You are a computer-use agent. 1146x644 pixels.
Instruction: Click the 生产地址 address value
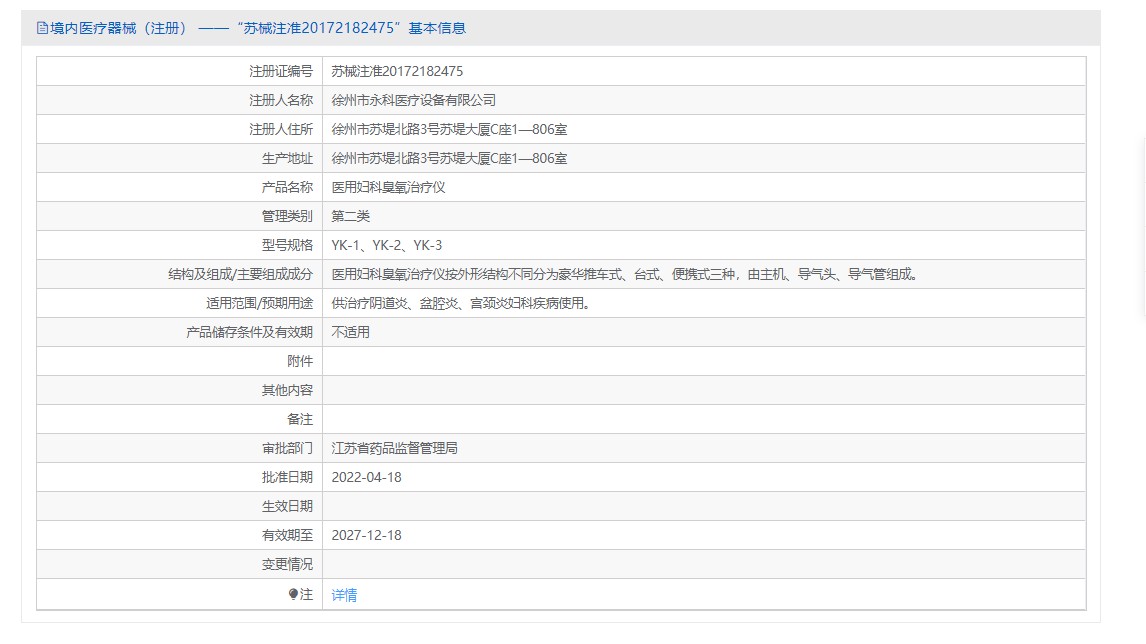(449, 158)
